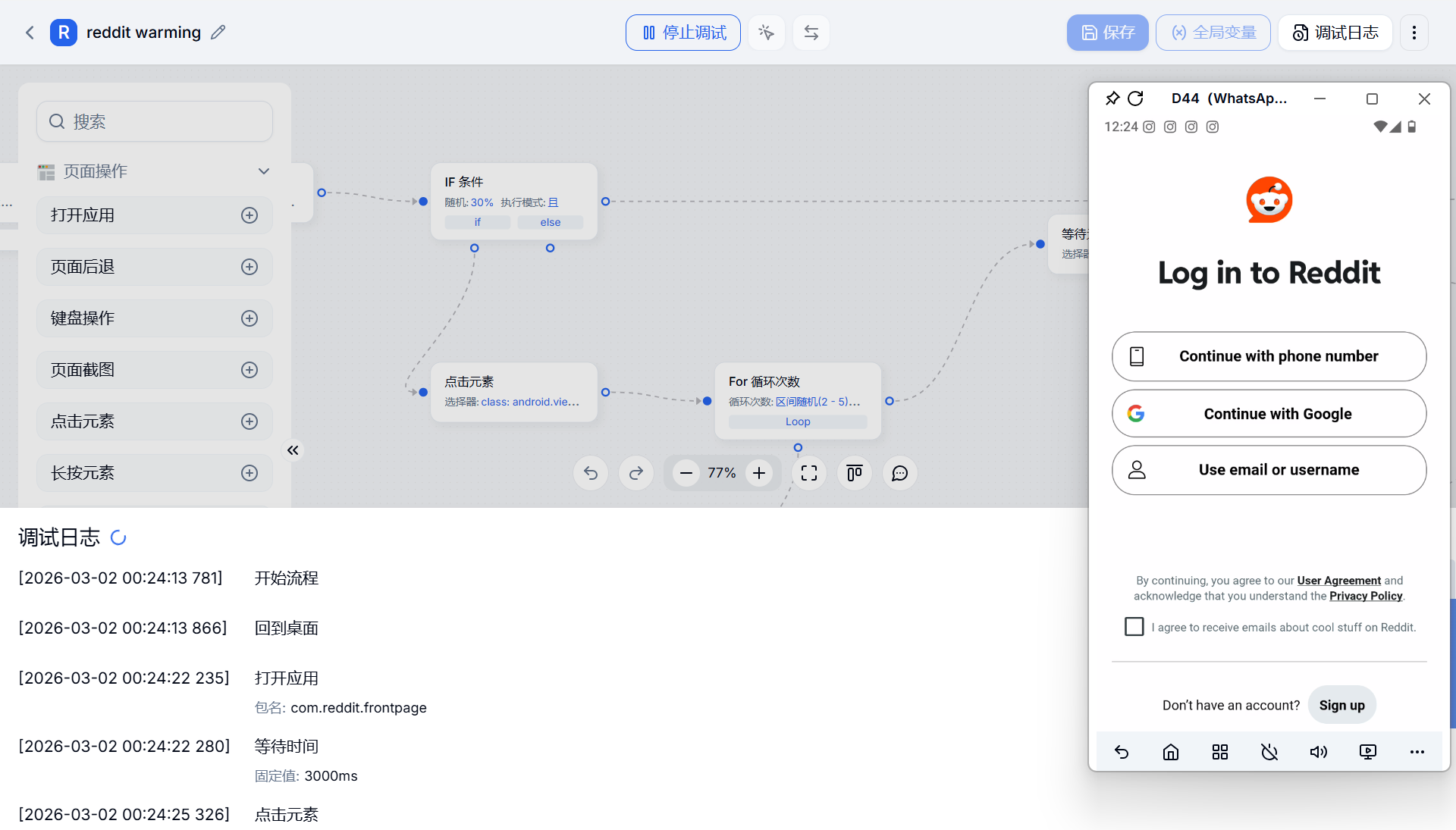The width and height of the screenshot is (1456, 830).
Task: Zoom in the canvas
Action: (759, 473)
